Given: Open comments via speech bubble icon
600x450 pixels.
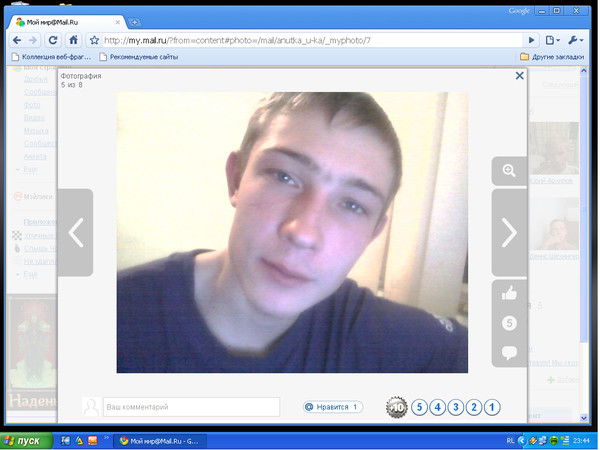Looking at the screenshot, I should pos(509,353).
